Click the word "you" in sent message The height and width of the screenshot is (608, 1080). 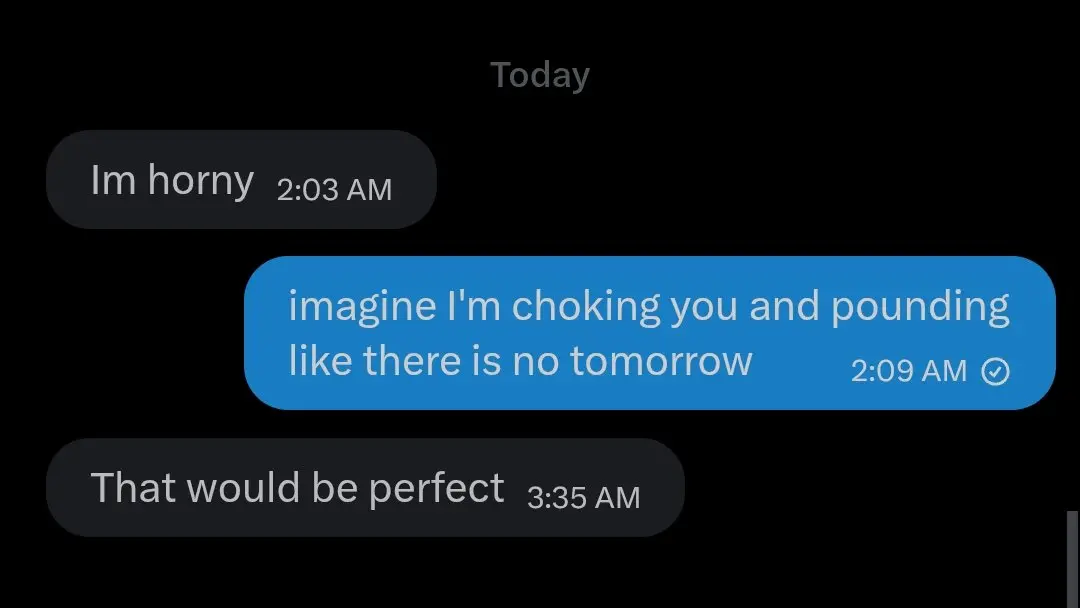click(704, 308)
